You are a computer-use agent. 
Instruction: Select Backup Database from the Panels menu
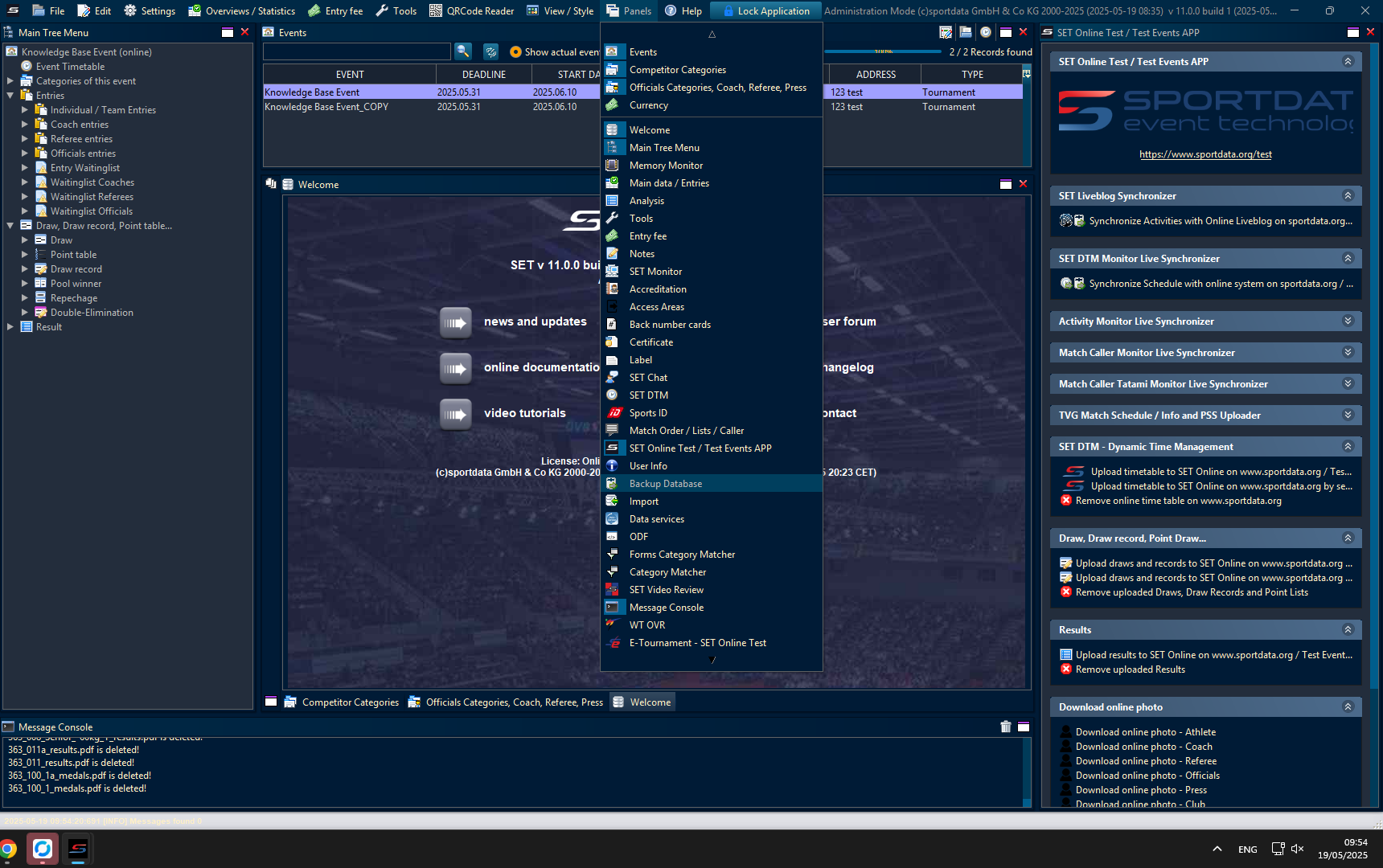pyautogui.click(x=666, y=484)
